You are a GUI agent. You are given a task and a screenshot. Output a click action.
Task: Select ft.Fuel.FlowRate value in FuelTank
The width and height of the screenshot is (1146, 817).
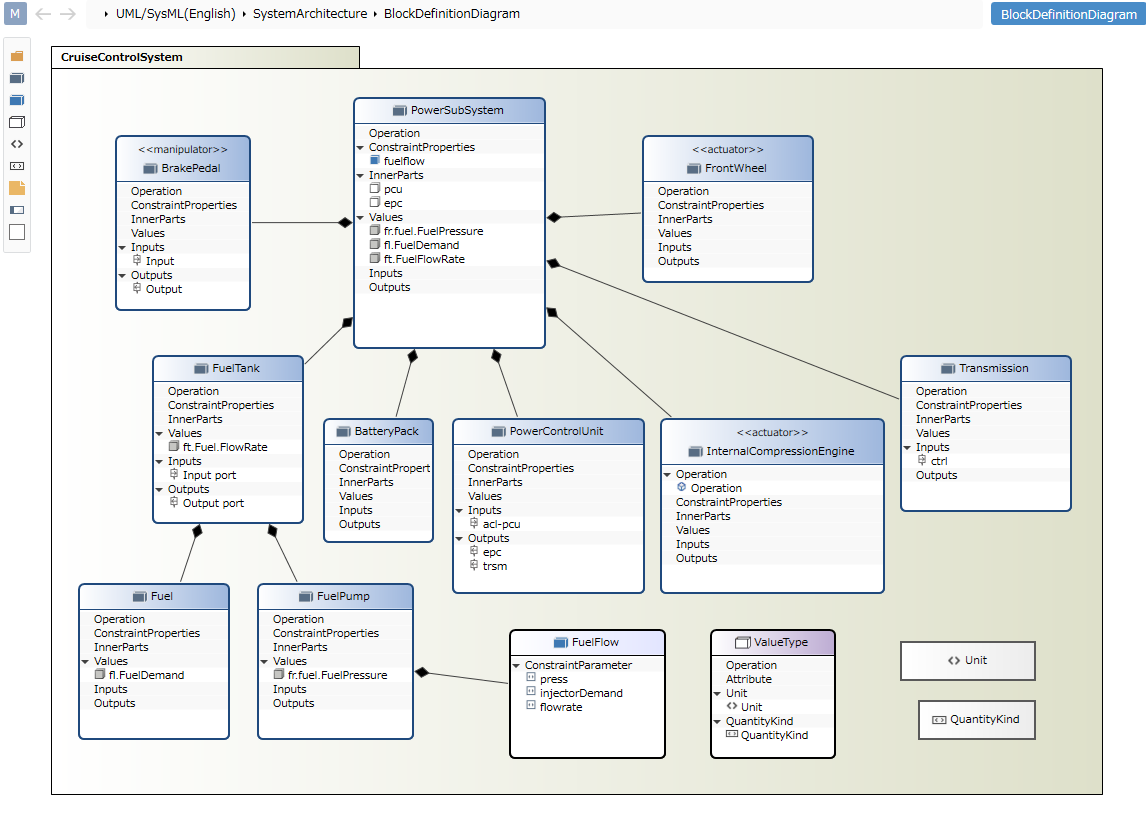pos(225,447)
